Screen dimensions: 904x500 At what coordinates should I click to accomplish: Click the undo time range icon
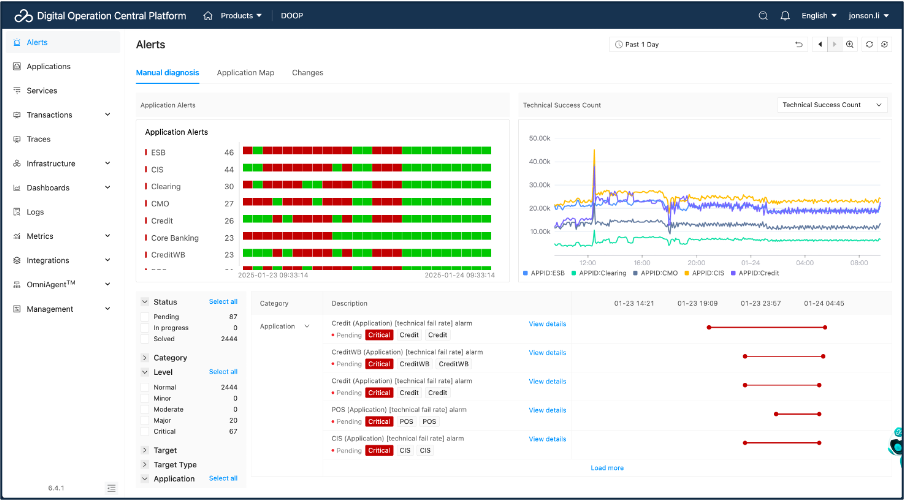tap(798, 45)
